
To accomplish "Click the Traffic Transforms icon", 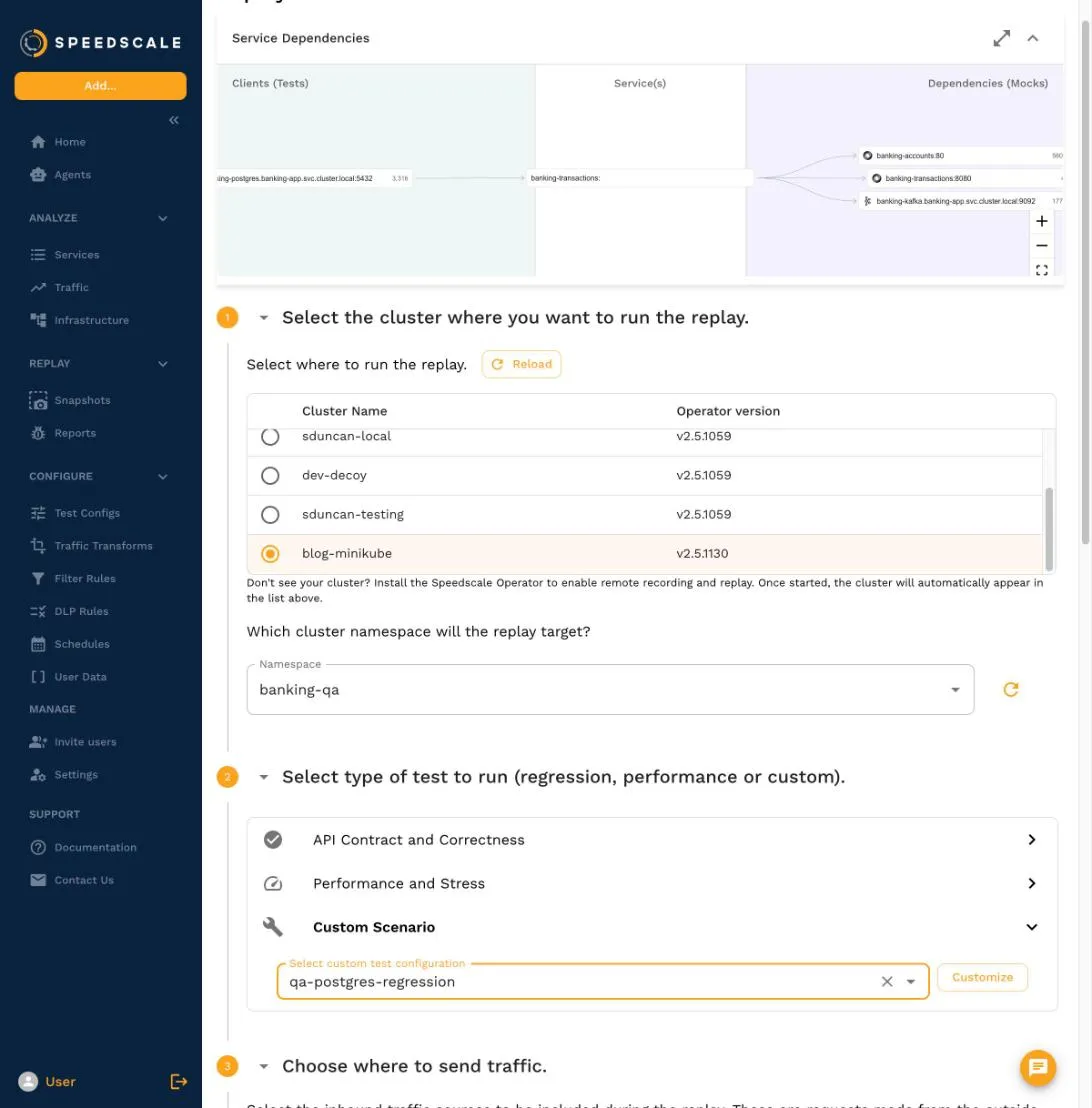I will point(38,546).
